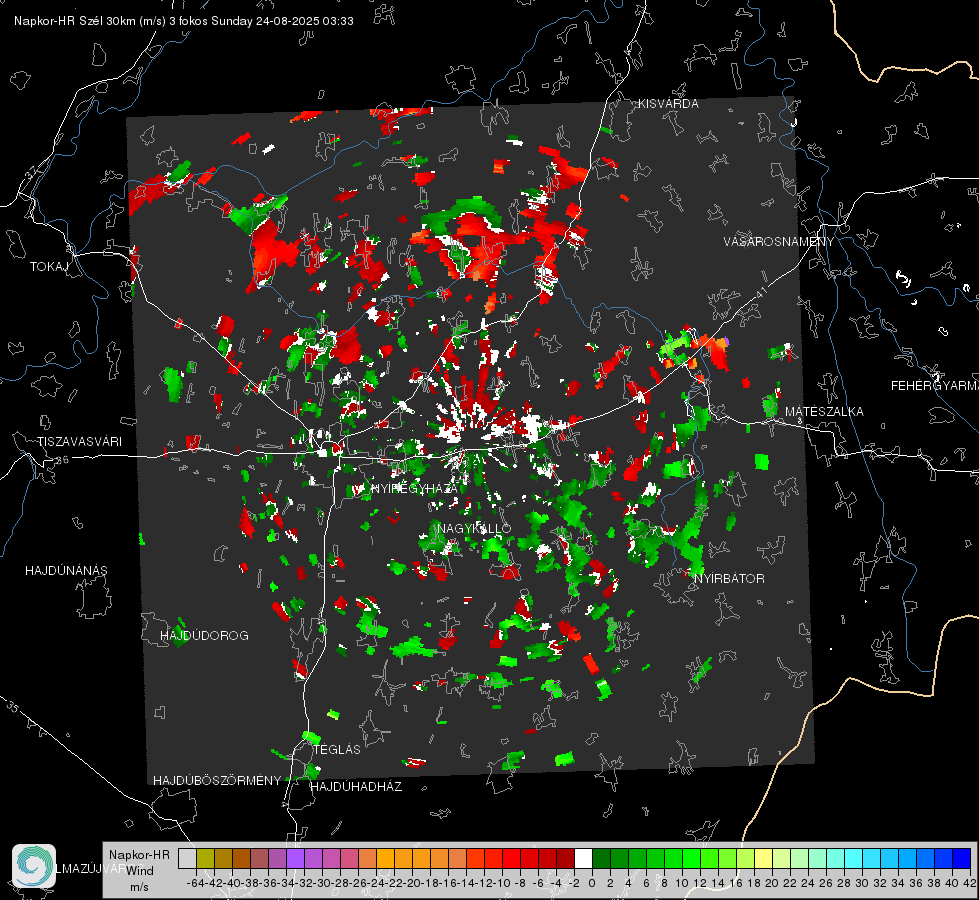The image size is (979, 900).
Task: Click the Wind label in the legend
Action: click(x=140, y=871)
